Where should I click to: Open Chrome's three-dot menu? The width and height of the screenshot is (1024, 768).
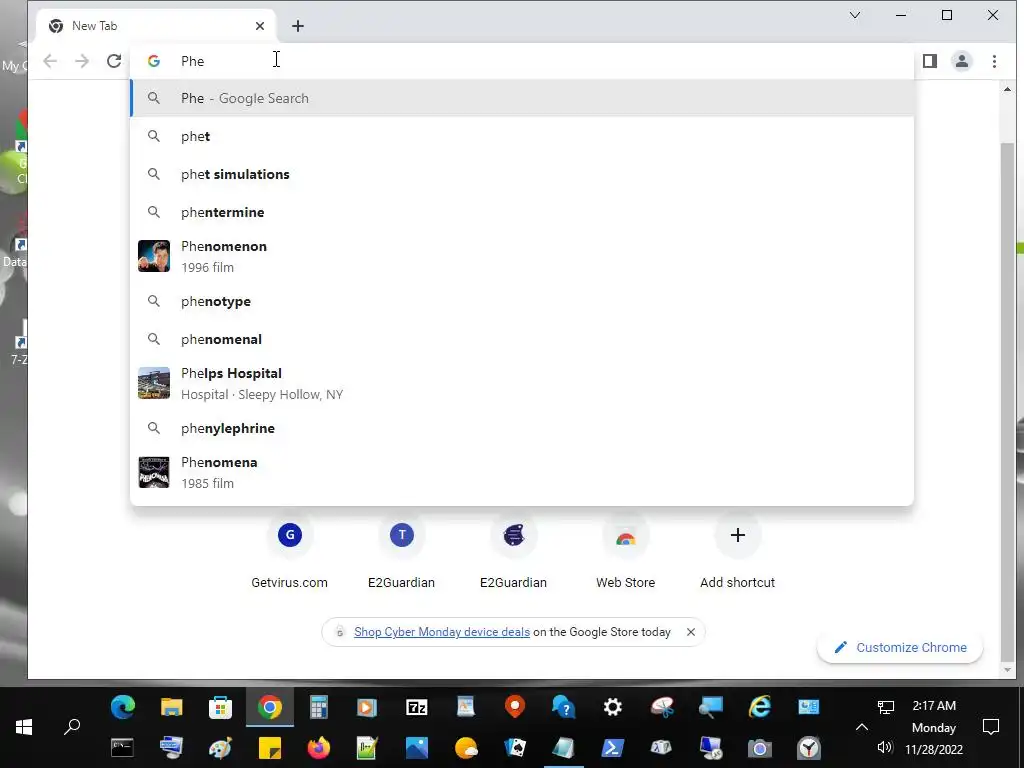(x=994, y=61)
